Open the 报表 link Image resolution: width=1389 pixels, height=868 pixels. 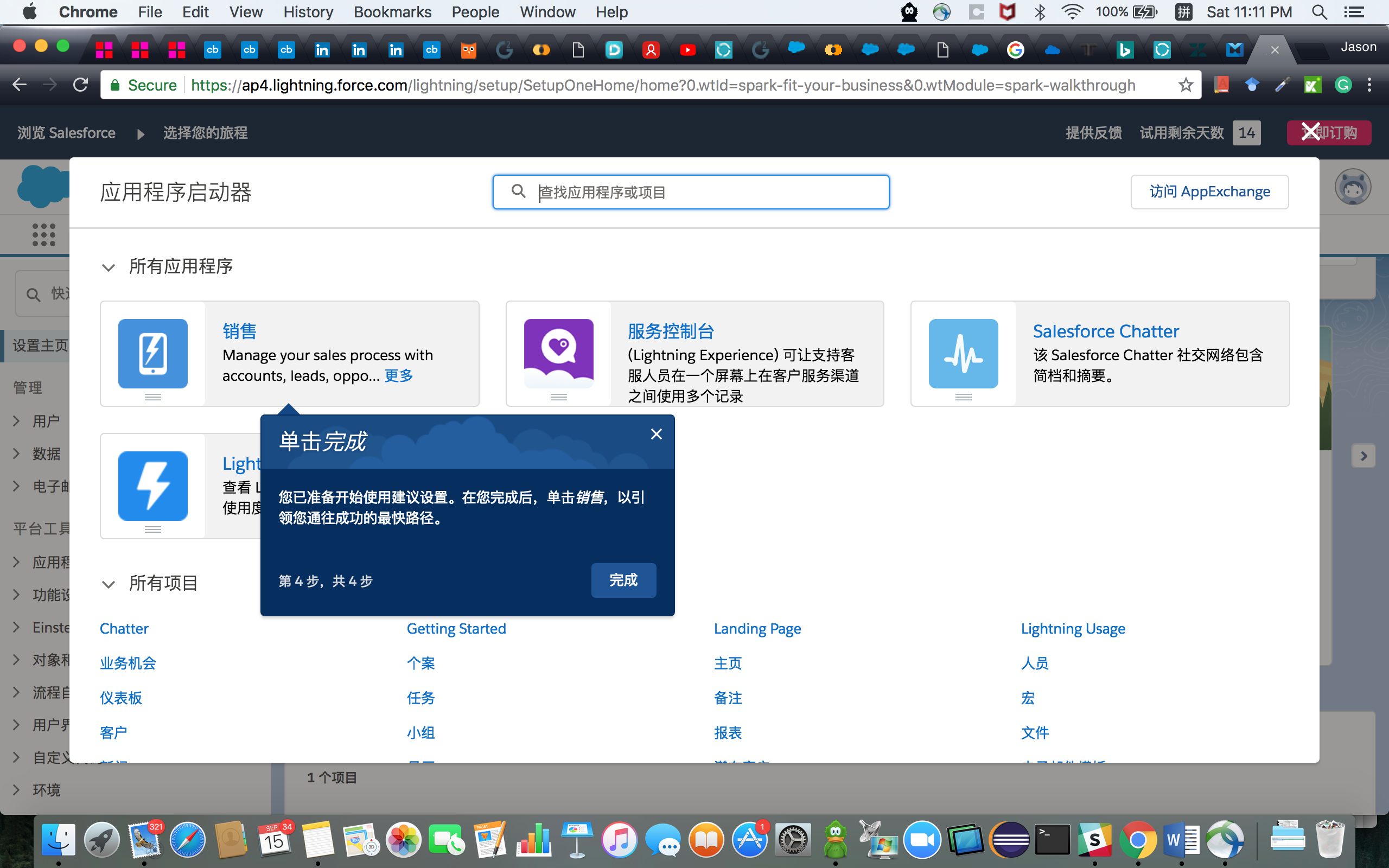pyautogui.click(x=728, y=732)
